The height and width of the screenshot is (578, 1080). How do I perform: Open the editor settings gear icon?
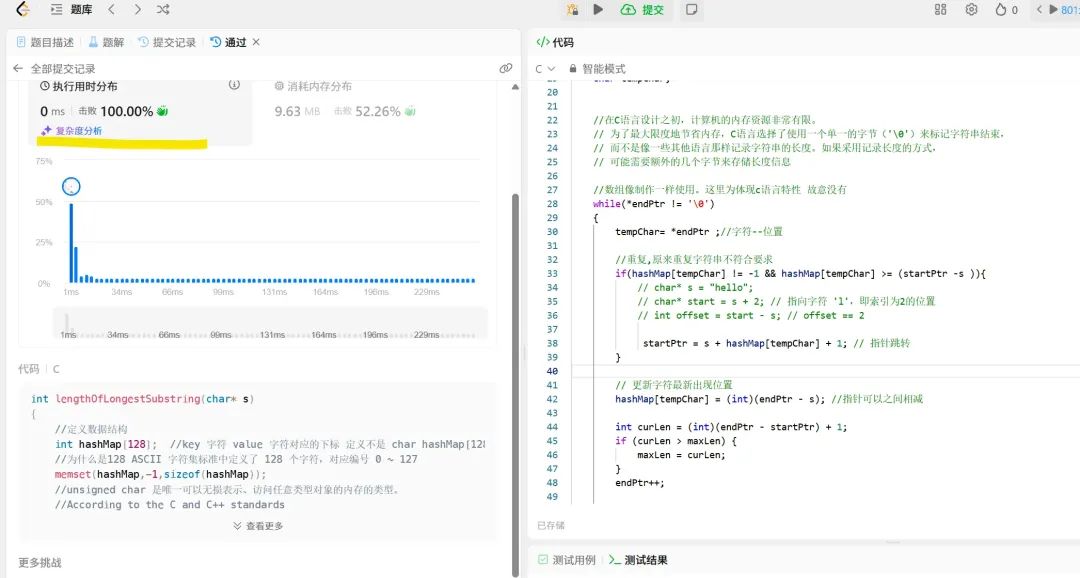point(970,9)
